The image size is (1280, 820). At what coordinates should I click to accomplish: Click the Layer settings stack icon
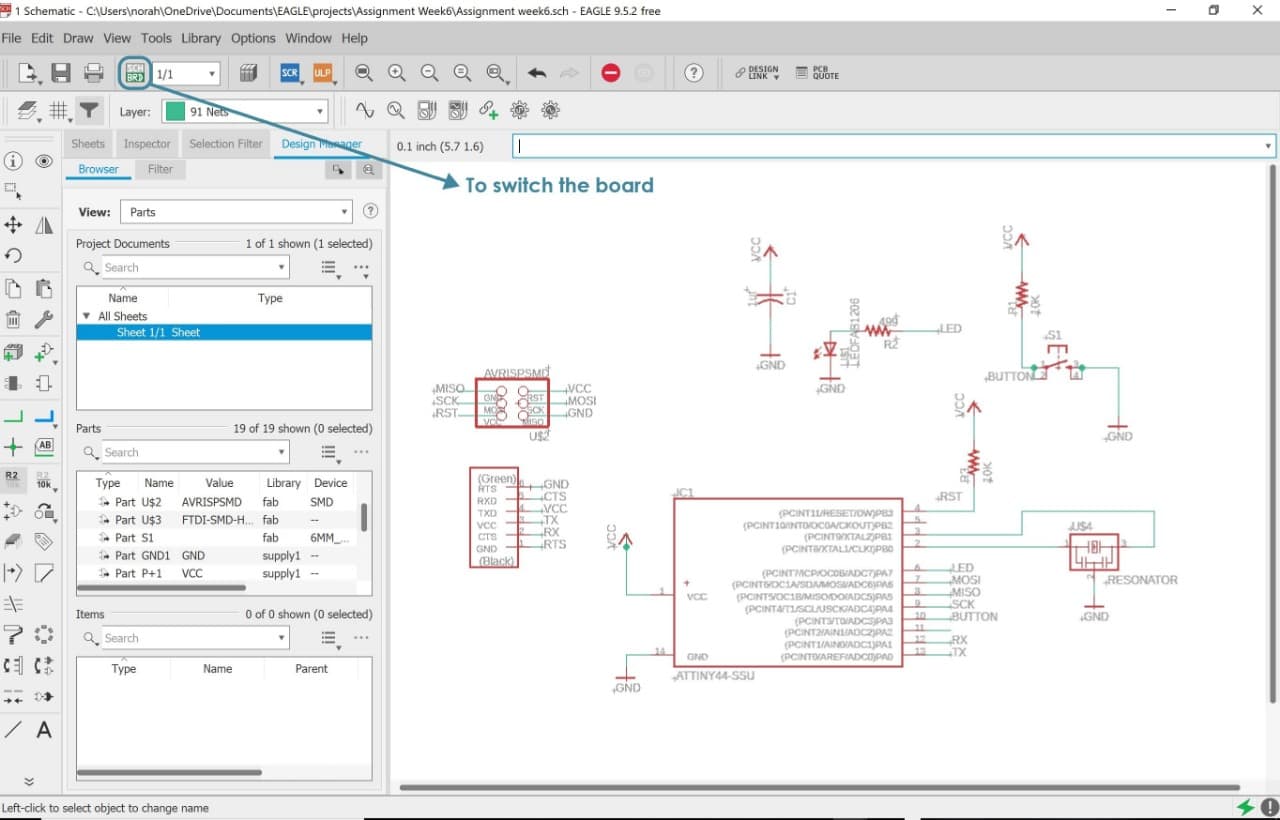click(27, 111)
